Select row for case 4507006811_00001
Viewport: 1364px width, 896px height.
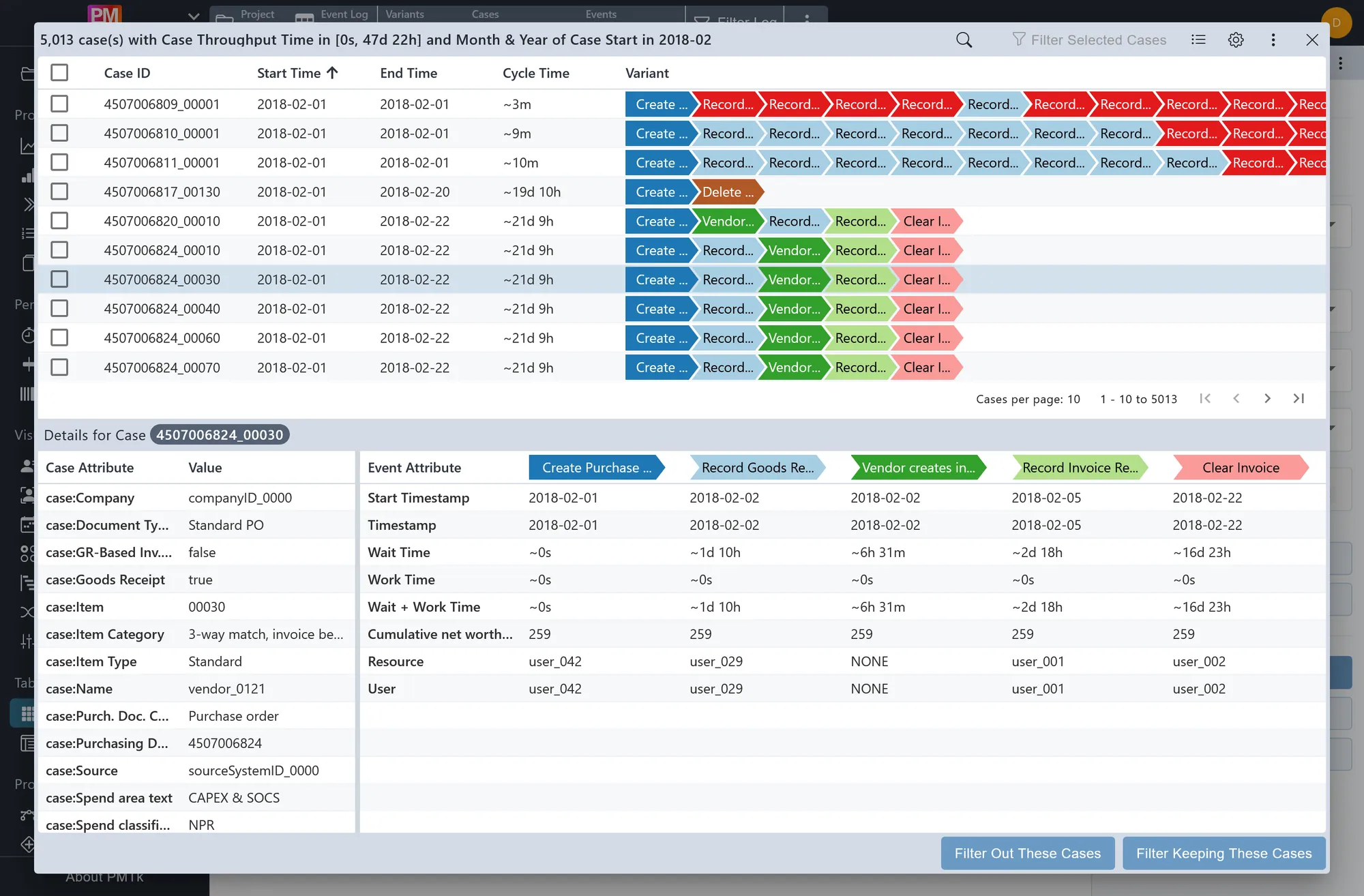pos(682,163)
